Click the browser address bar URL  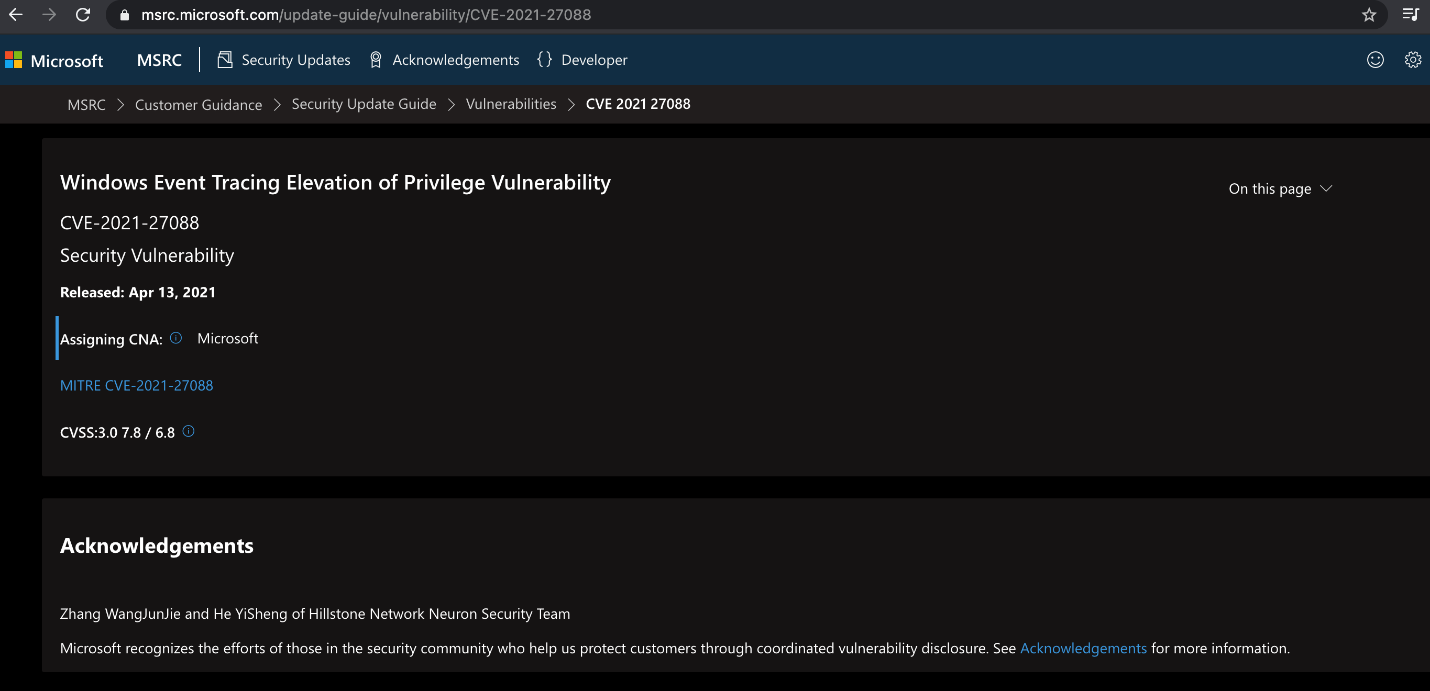click(366, 15)
